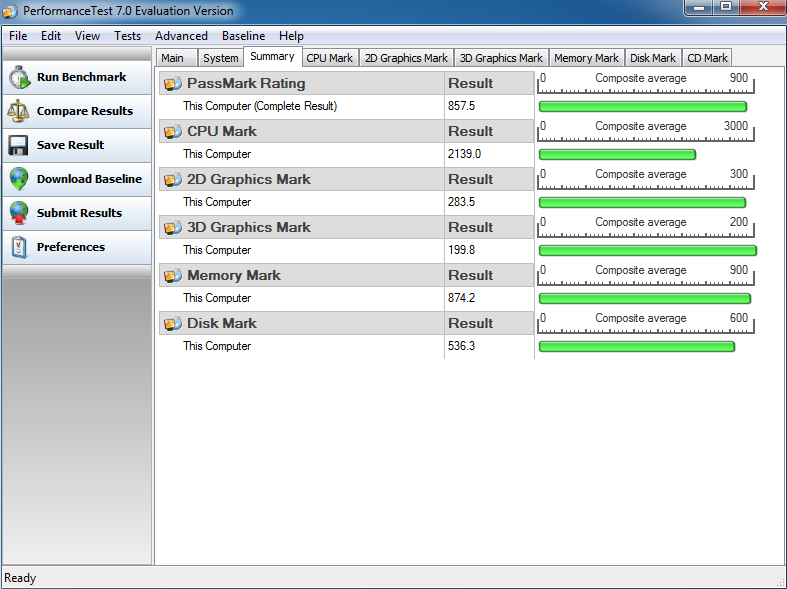This screenshot has height=589, width=787.
Task: Open the Baseline menu
Action: (x=243, y=36)
